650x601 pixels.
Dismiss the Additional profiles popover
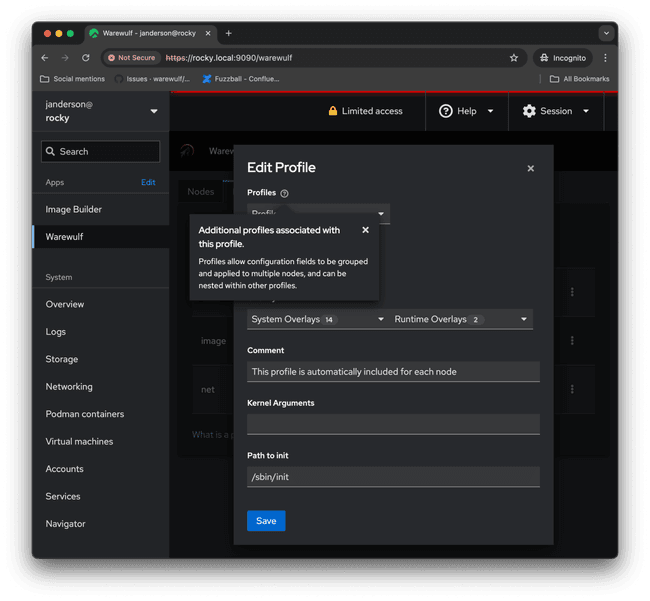point(365,230)
